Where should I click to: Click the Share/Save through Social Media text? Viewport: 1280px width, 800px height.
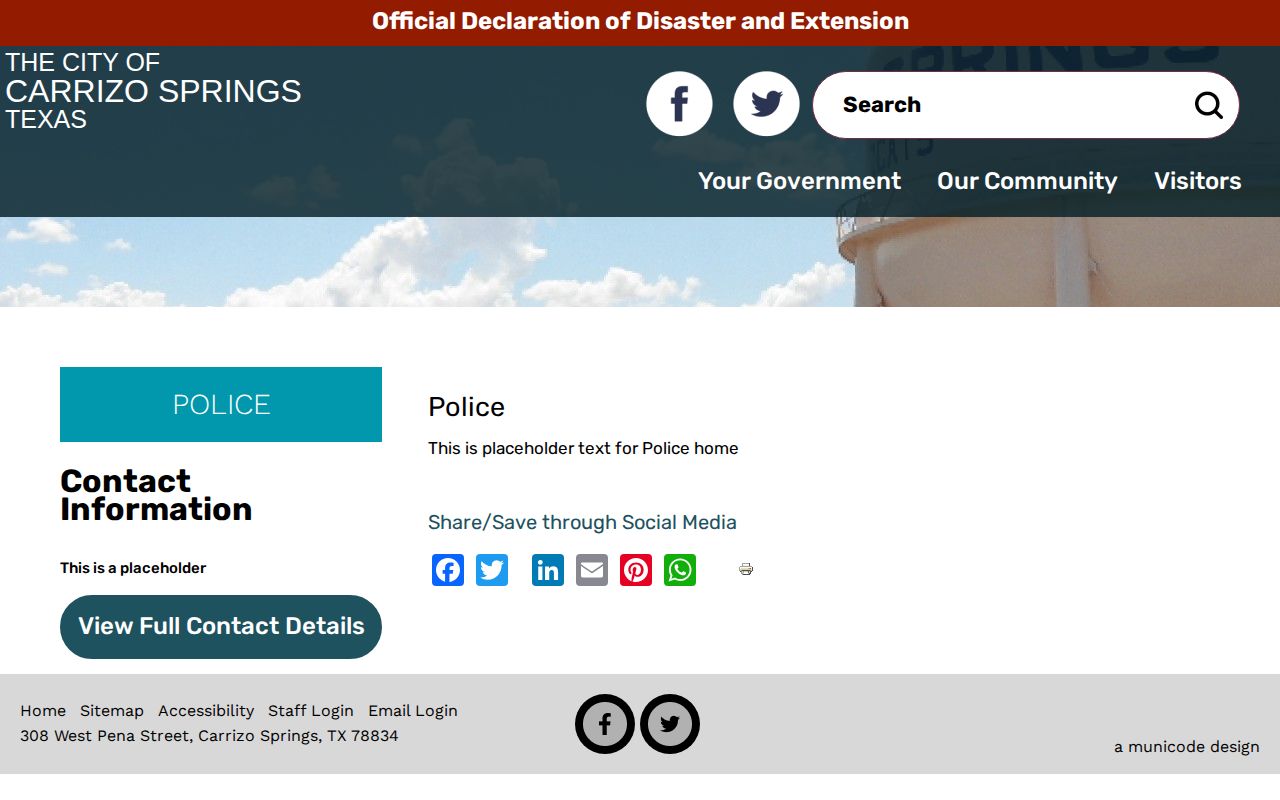tap(582, 522)
